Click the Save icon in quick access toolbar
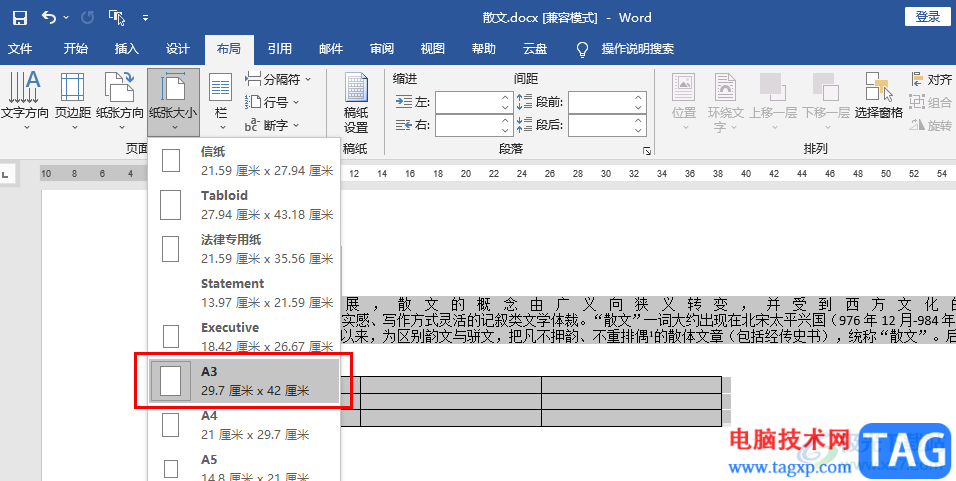 (x=20, y=18)
